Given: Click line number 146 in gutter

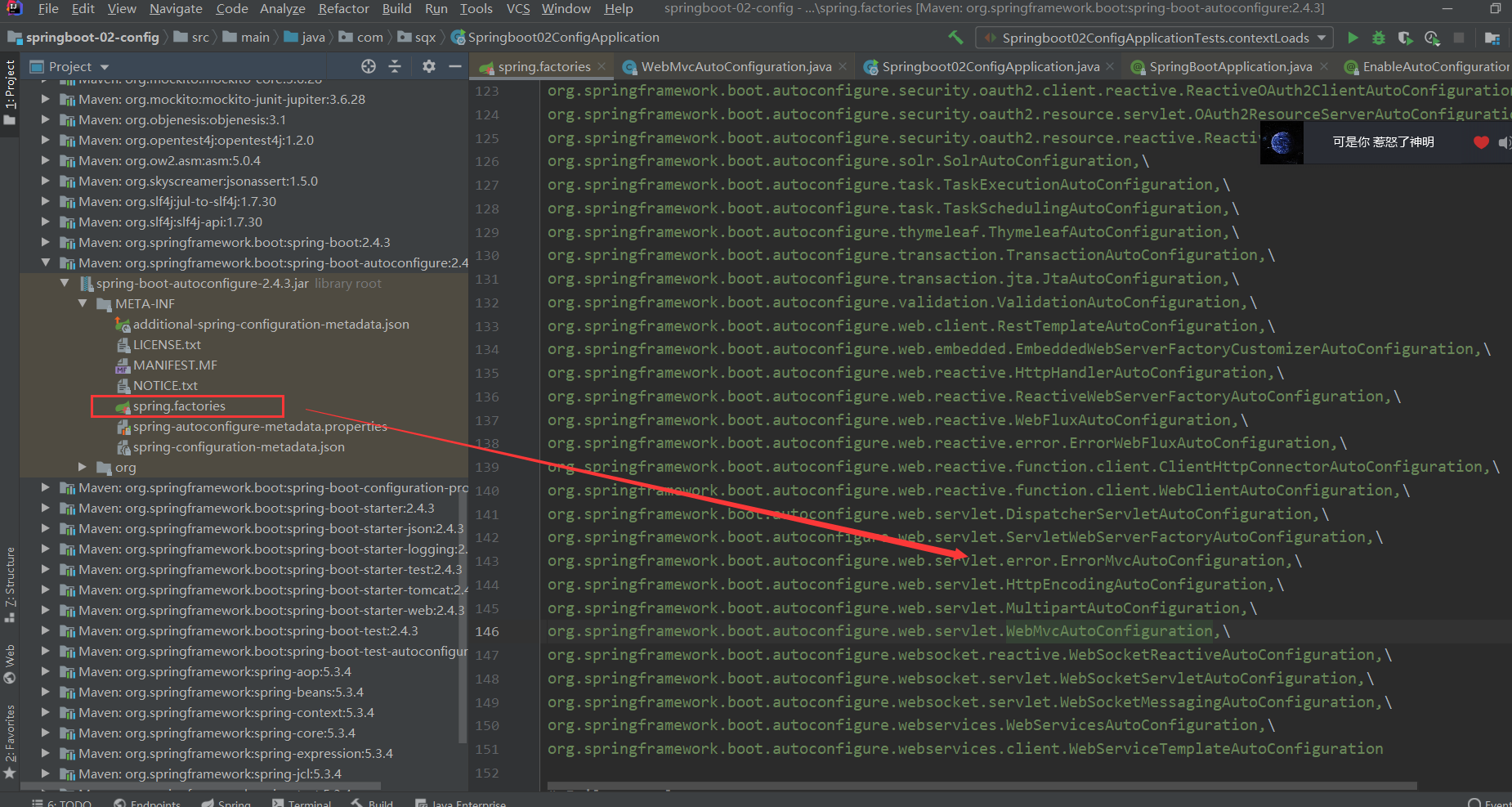Looking at the screenshot, I should click(487, 631).
